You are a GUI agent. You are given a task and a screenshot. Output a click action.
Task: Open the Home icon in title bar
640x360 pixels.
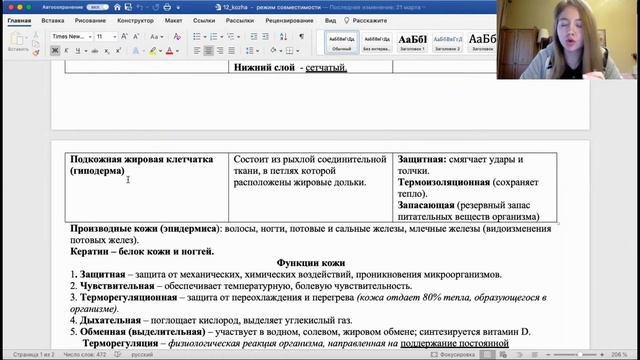[x=117, y=7]
